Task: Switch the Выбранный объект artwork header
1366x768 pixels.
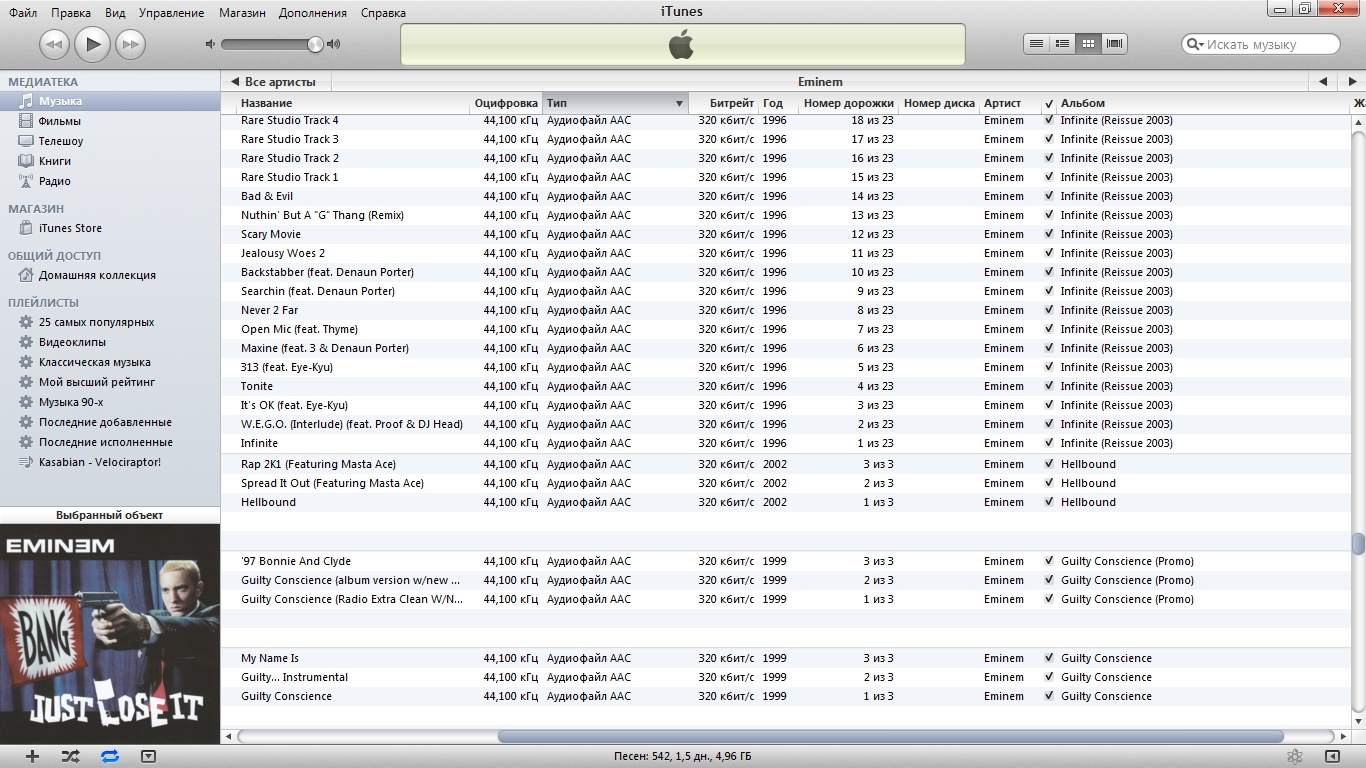Action: click(x=110, y=516)
